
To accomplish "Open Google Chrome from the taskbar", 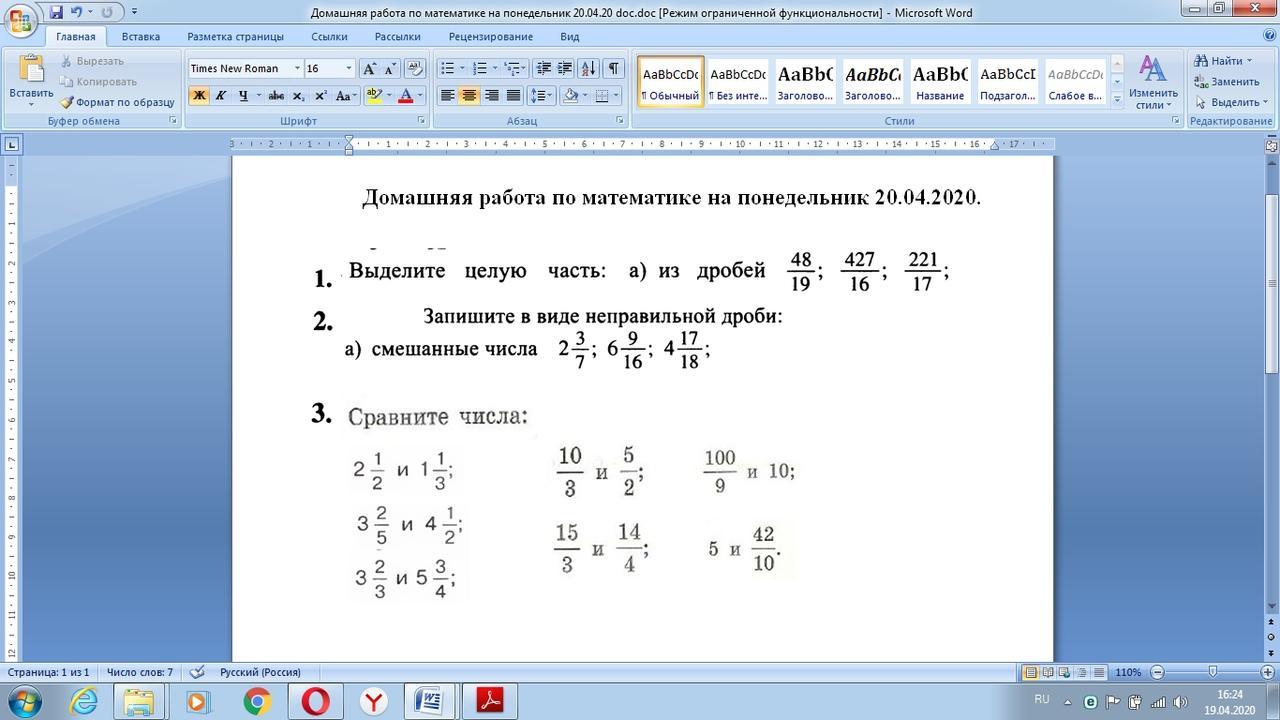I will coord(257,702).
